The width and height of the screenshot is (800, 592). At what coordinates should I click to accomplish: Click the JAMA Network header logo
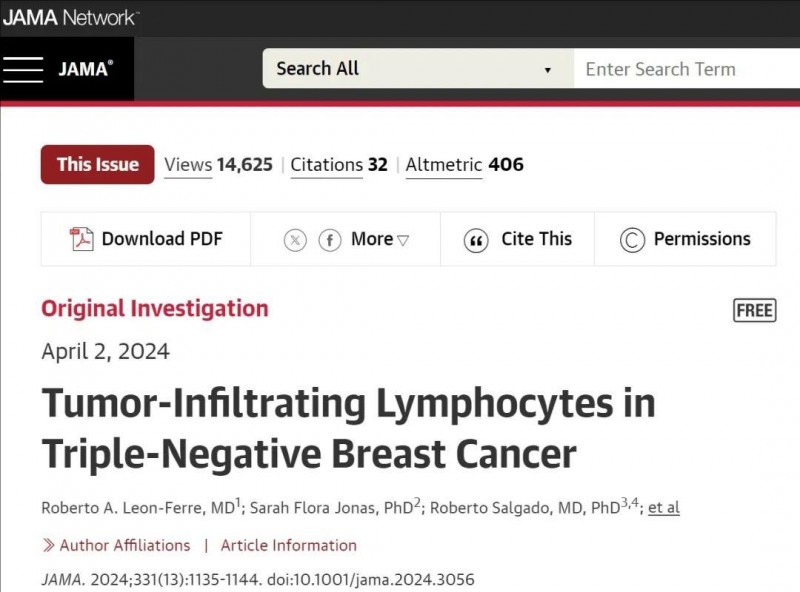70,18
